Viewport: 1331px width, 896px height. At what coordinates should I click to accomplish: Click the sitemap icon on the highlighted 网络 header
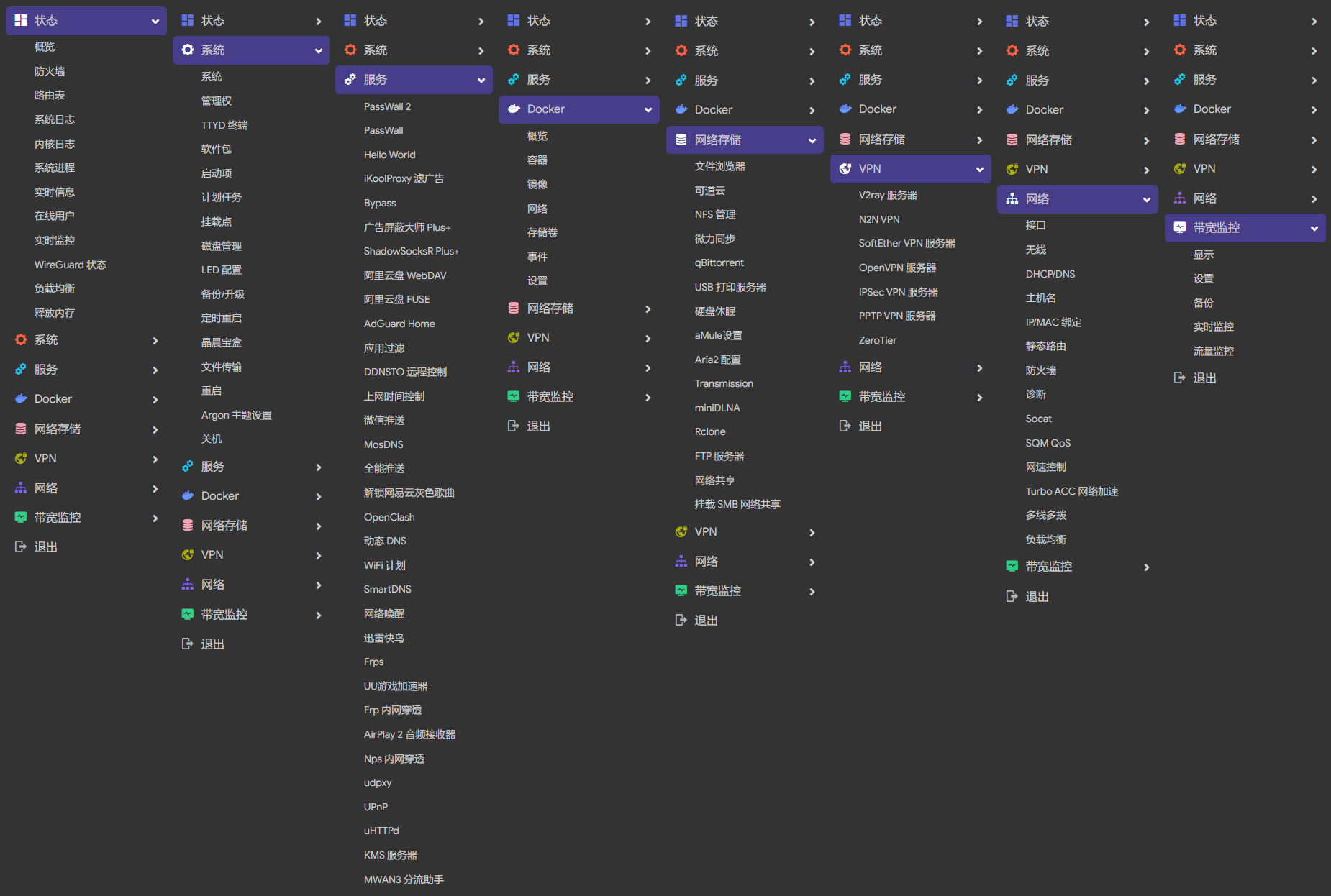(x=1012, y=199)
